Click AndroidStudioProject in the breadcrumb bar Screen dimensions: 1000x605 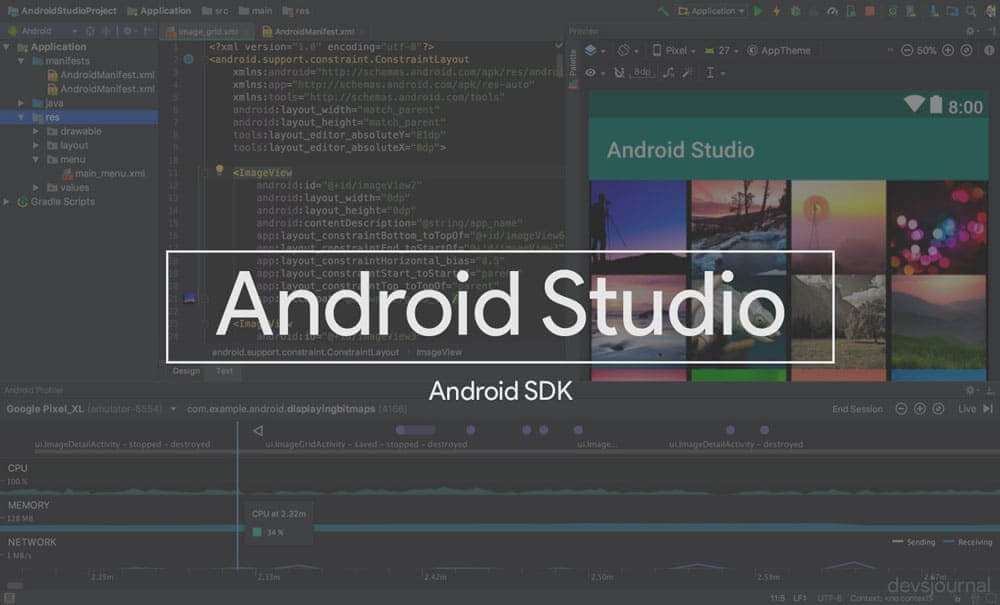click(62, 11)
